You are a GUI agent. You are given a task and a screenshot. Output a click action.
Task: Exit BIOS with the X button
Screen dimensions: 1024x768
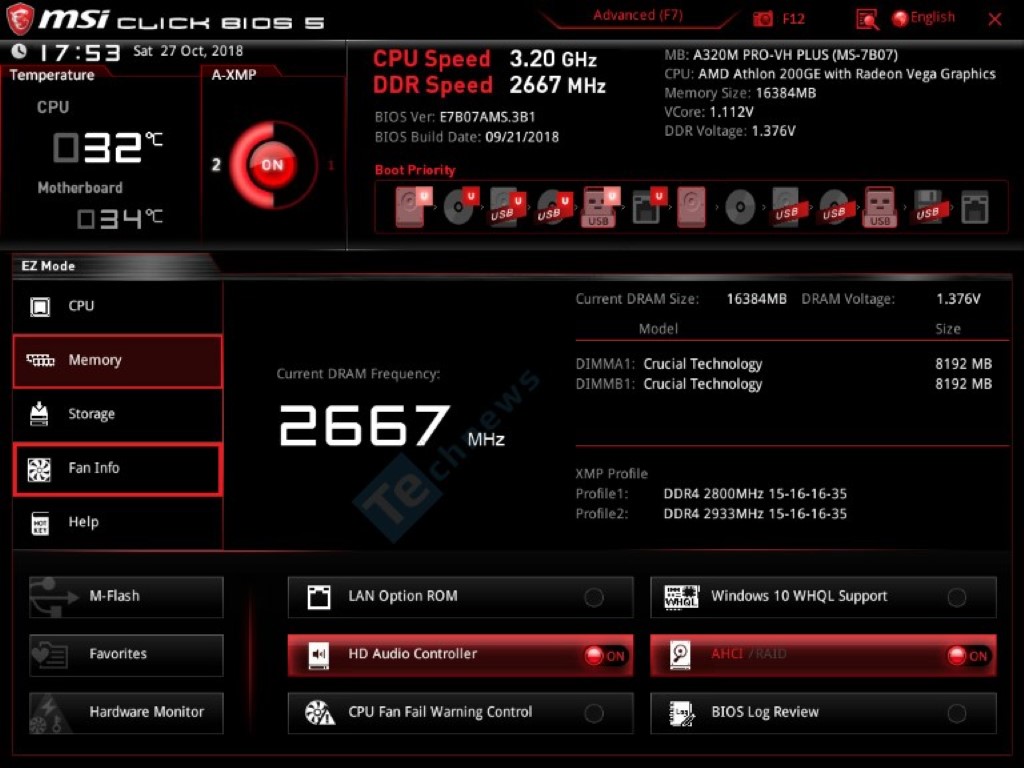[995, 19]
